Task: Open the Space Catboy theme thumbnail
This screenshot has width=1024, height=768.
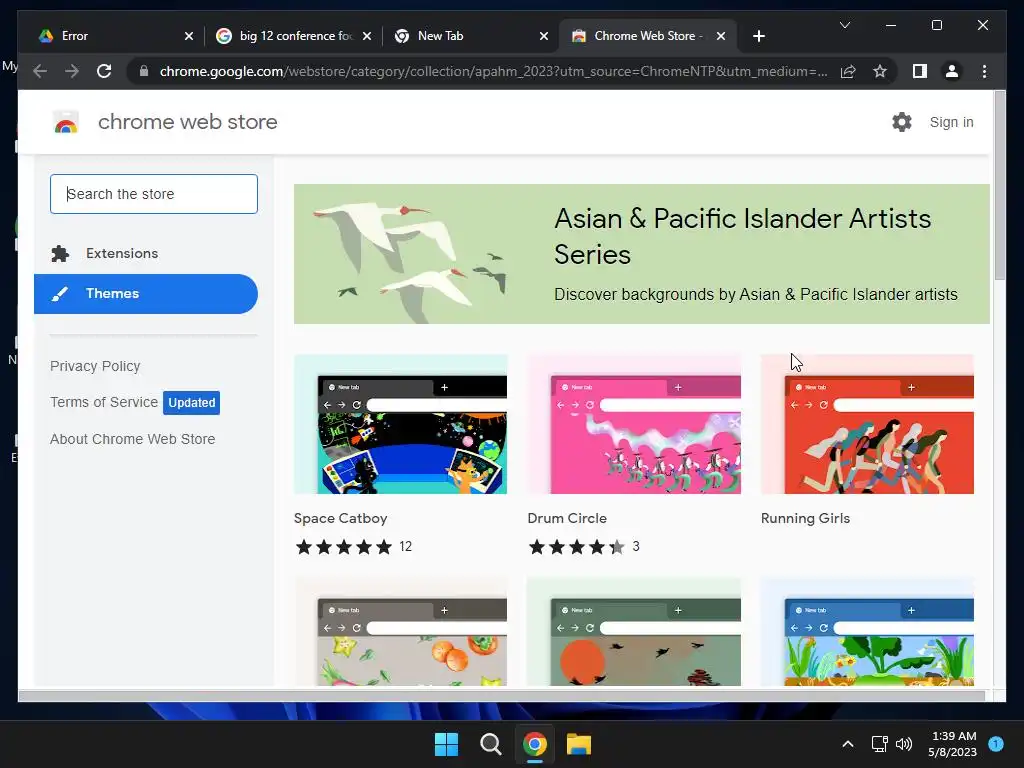Action: pyautogui.click(x=400, y=424)
